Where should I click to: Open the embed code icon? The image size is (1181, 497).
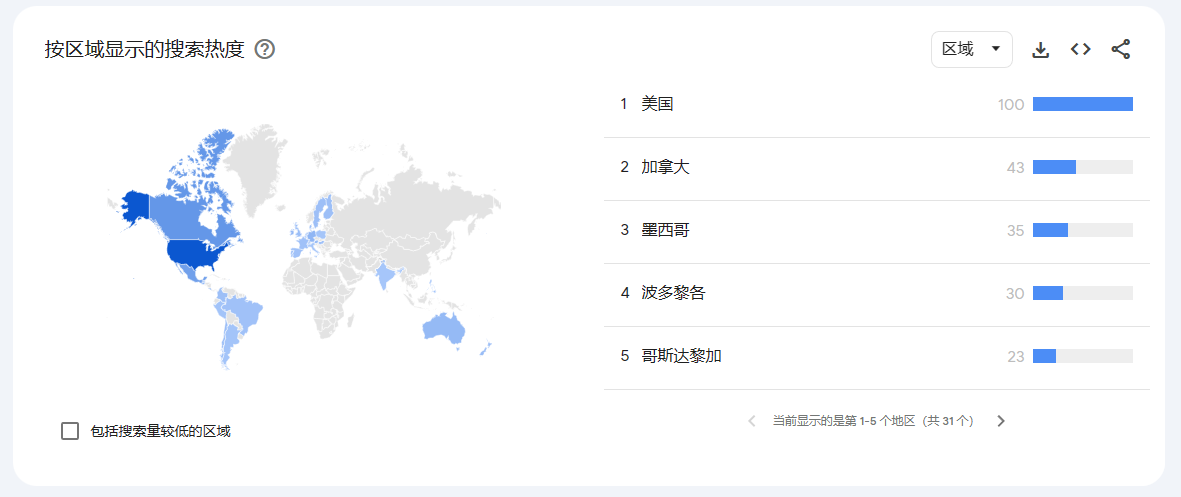click(x=1081, y=50)
